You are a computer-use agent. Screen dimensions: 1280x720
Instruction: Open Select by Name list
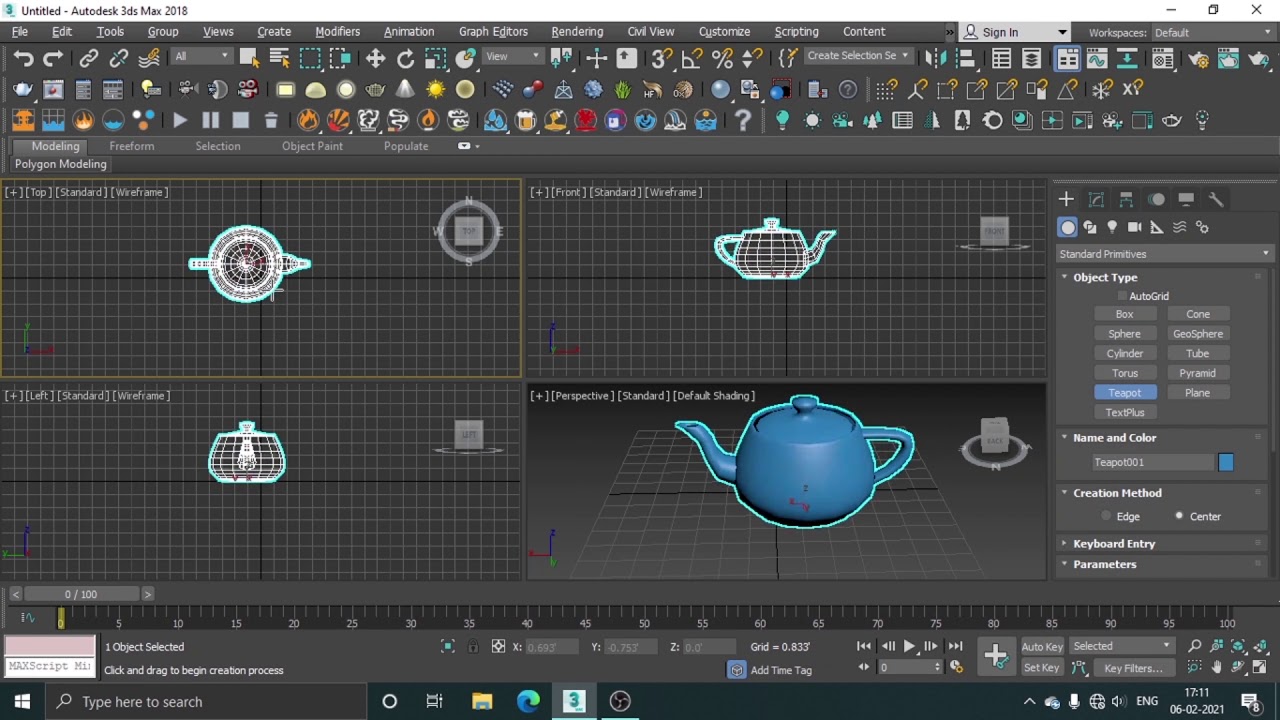(279, 59)
